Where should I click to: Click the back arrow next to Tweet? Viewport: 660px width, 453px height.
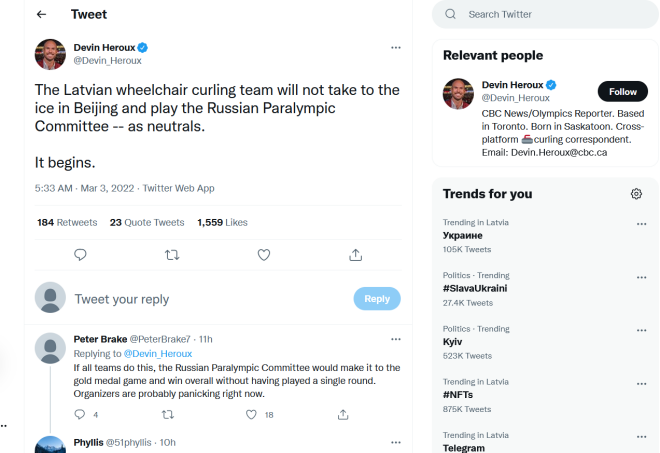tap(41, 15)
